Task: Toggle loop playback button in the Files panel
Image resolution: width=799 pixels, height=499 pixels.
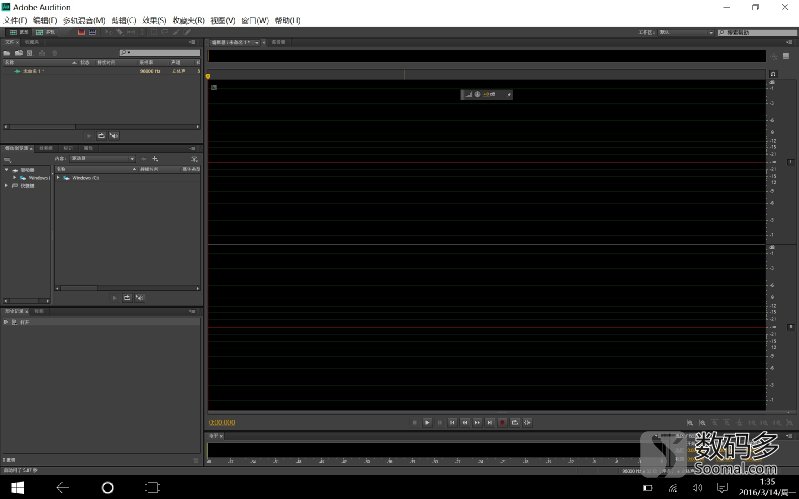Action: coord(101,136)
